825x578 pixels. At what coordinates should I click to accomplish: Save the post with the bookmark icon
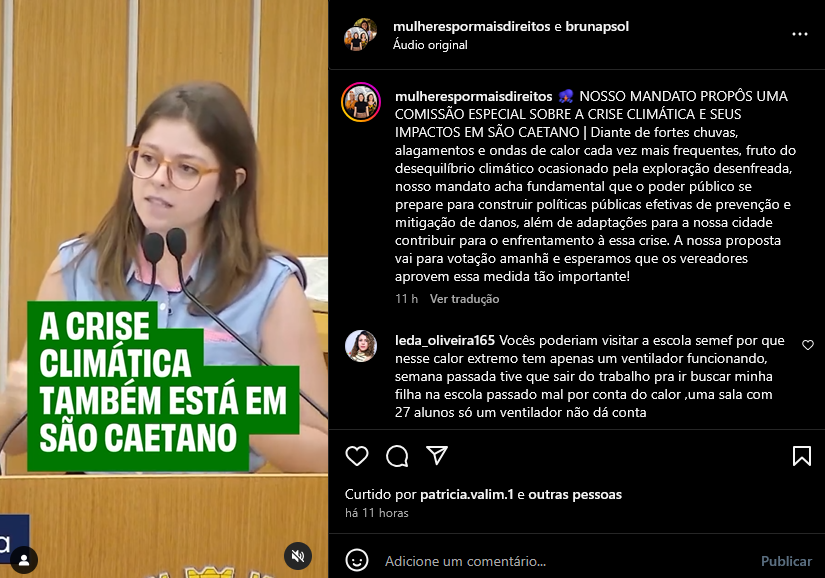[x=802, y=456]
